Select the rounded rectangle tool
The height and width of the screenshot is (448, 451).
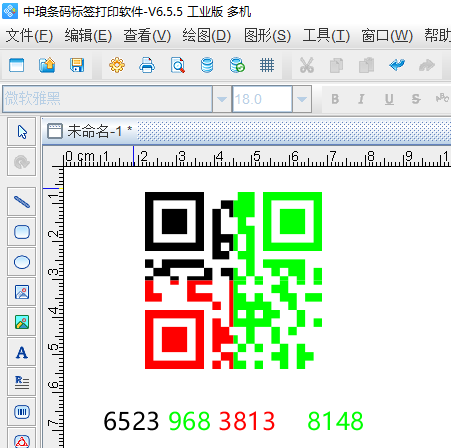pyautogui.click(x=22, y=232)
